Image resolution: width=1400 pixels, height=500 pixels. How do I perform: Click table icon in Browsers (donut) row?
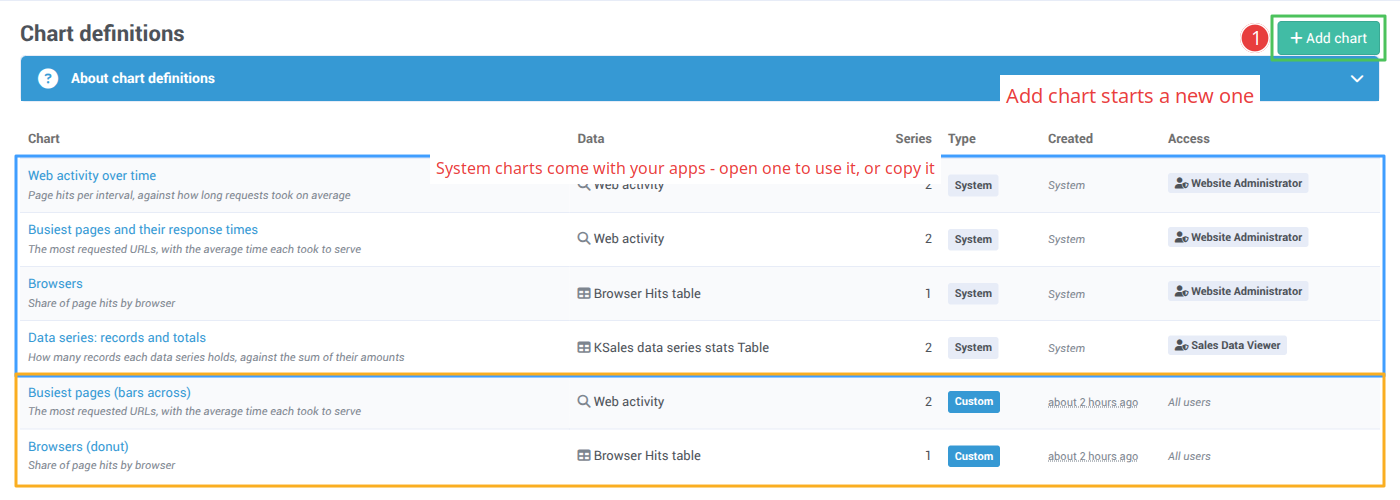[x=584, y=455]
